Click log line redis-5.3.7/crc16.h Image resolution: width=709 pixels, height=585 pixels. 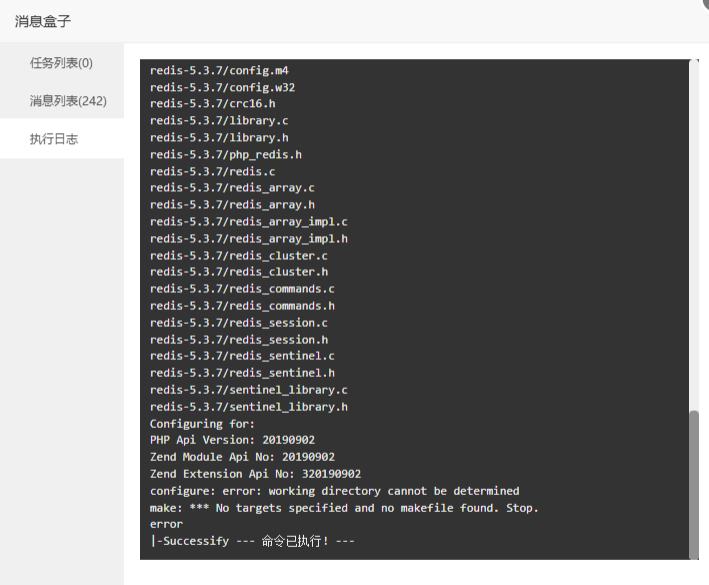point(213,104)
